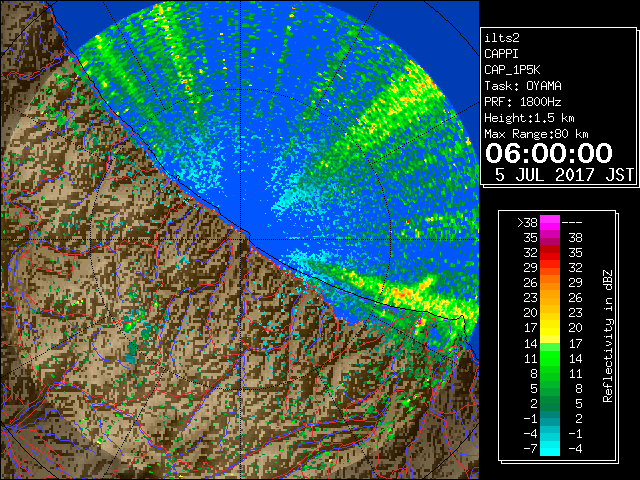Select the Task: OYAMA text
Screen dimensions: 640x480
coord(523,86)
